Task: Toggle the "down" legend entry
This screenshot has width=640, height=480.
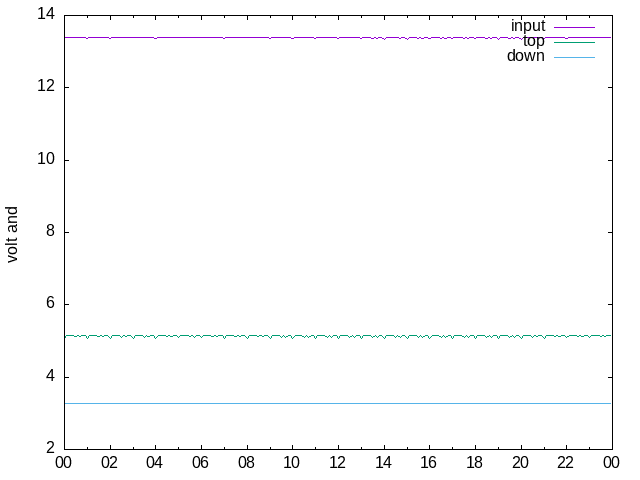Action: [x=526, y=56]
